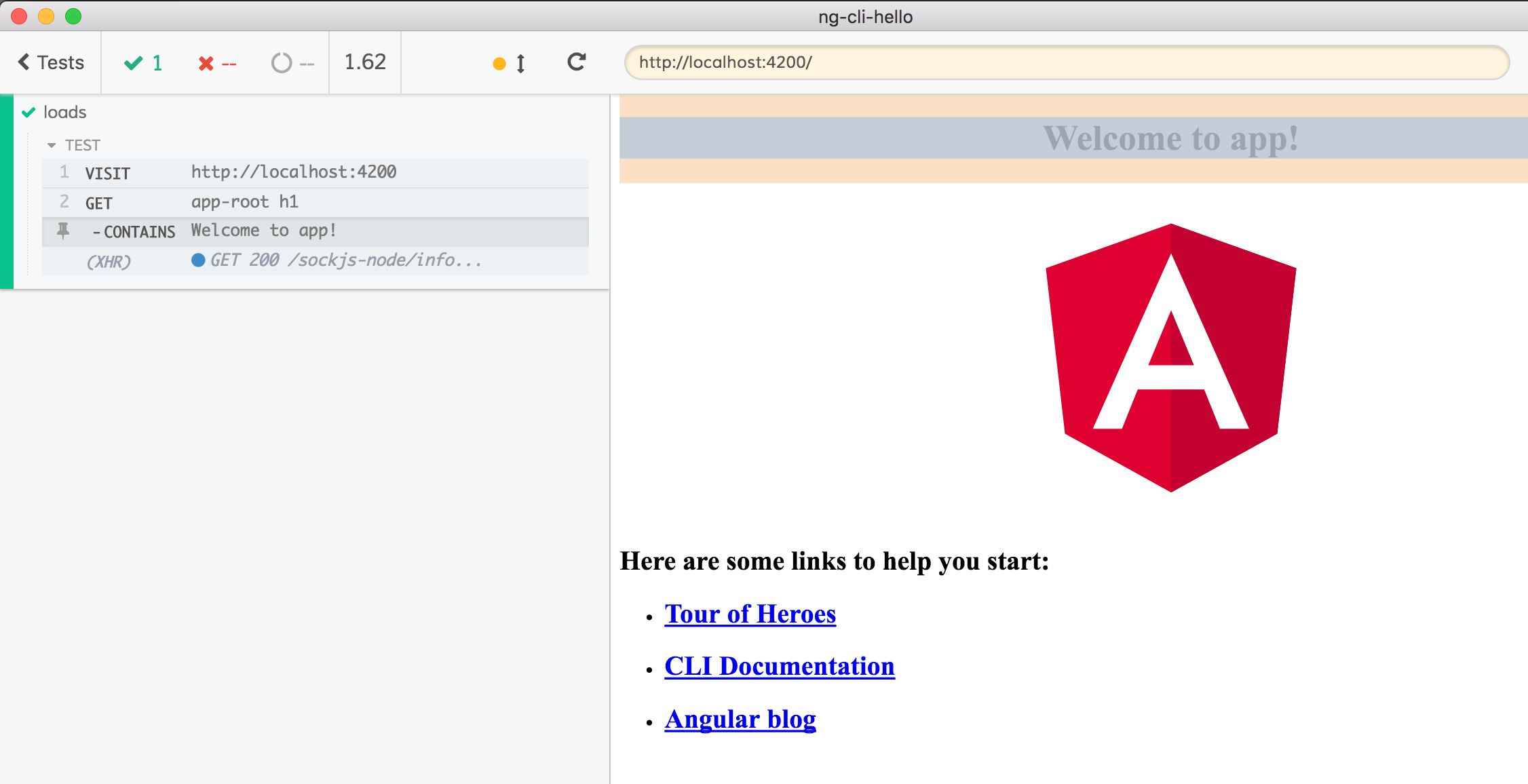Click the Angular shield logo
1528x784 pixels.
click(x=1170, y=357)
